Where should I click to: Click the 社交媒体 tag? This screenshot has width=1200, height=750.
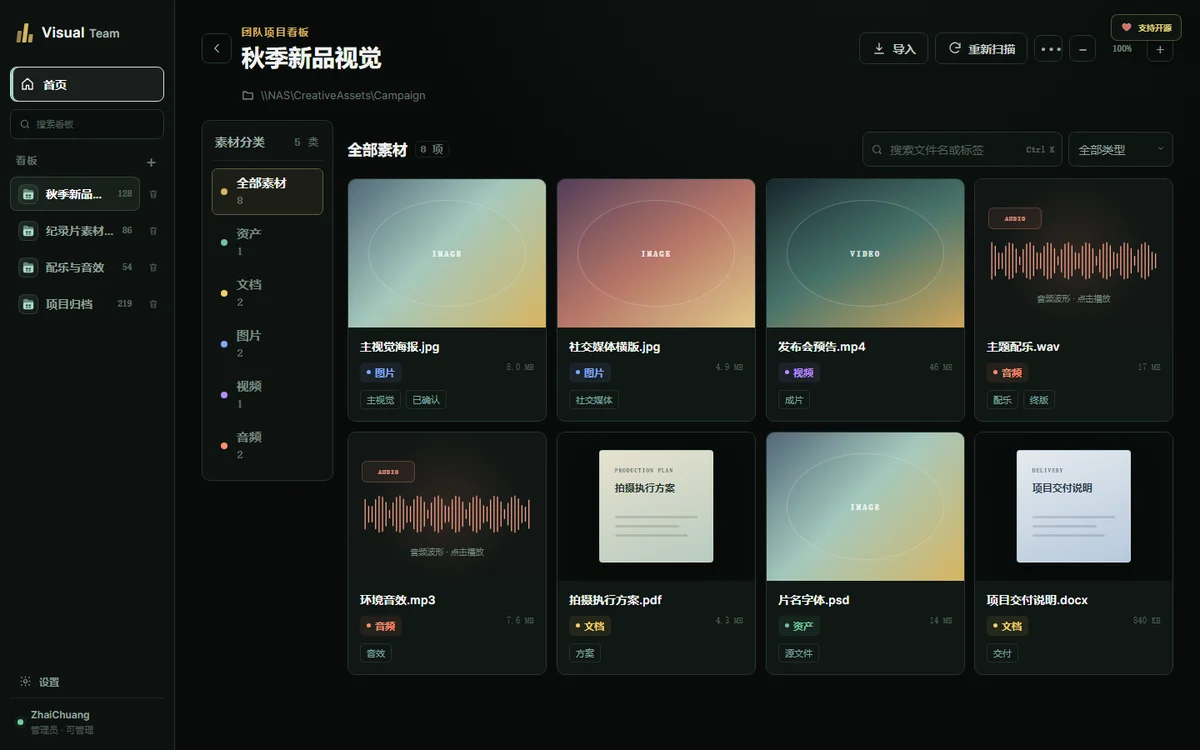(x=594, y=400)
